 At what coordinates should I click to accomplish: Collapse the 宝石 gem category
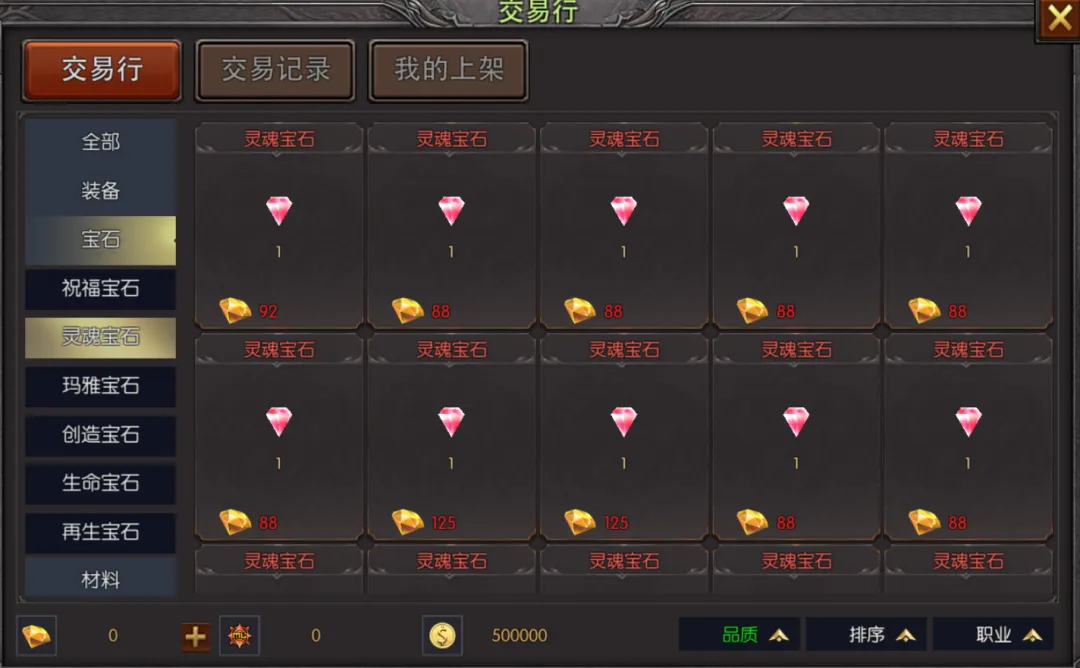click(x=101, y=240)
